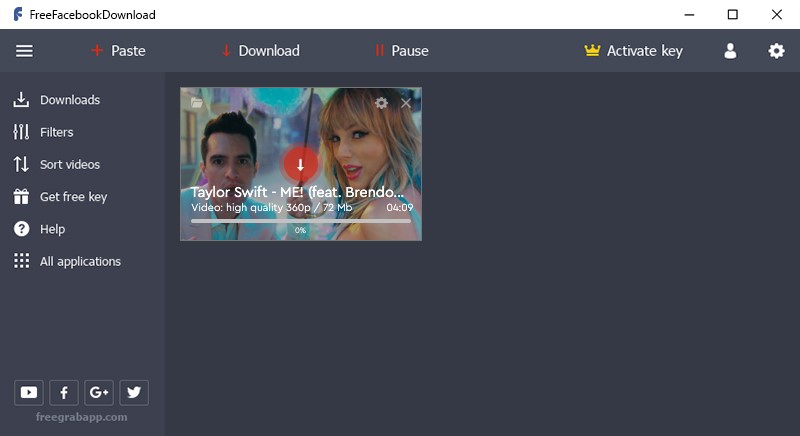
Task: Open the video card's folder icon
Action: [x=197, y=102]
